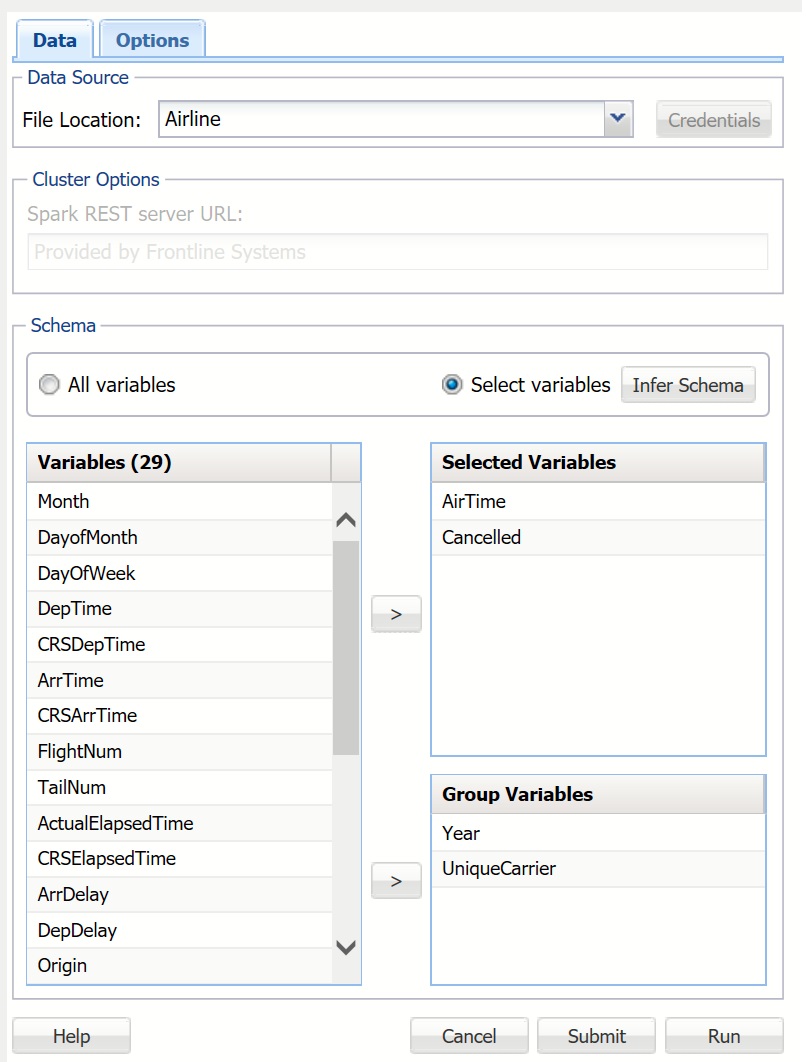Click the Run button

pyautogui.click(x=724, y=1036)
